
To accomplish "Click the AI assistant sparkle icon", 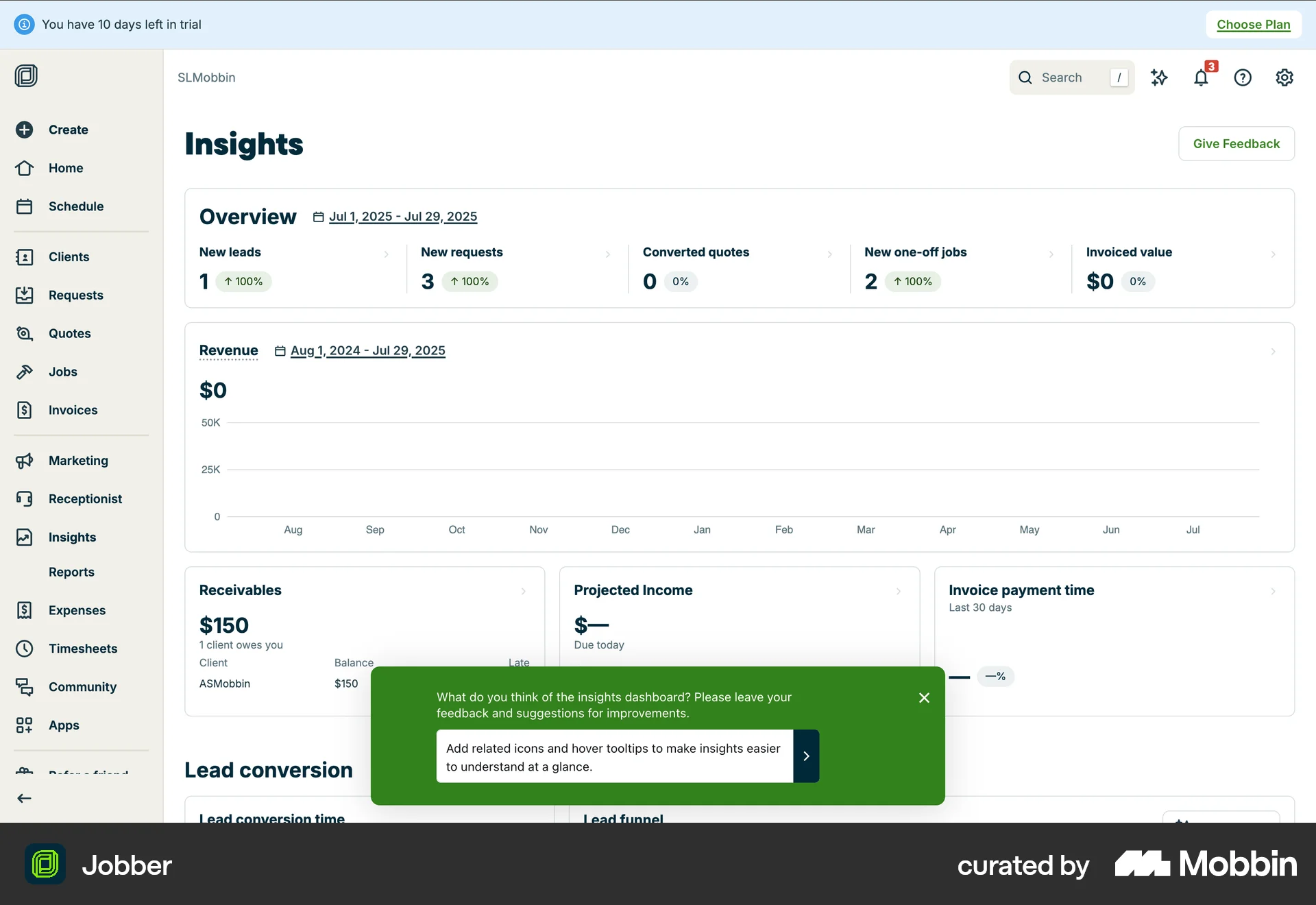I will coord(1160,77).
